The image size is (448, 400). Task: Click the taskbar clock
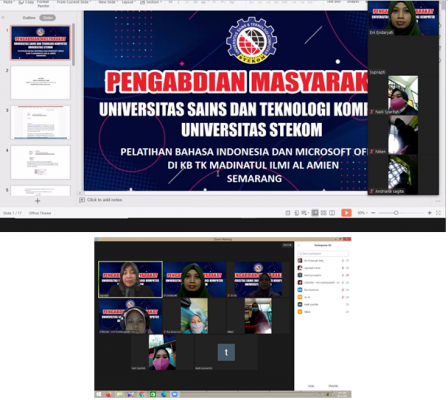[x=342, y=394]
